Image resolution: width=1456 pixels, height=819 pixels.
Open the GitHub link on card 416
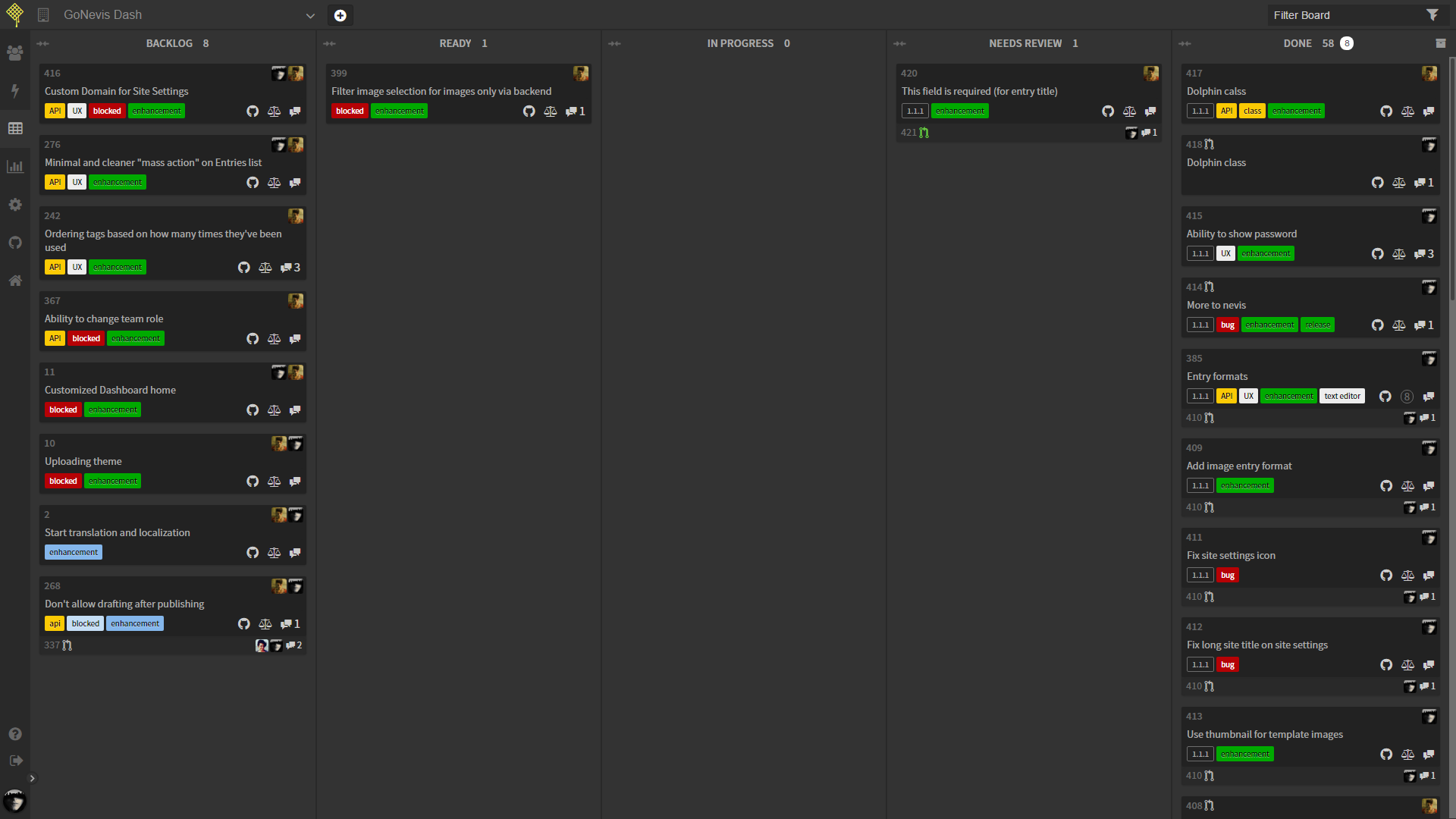point(253,111)
